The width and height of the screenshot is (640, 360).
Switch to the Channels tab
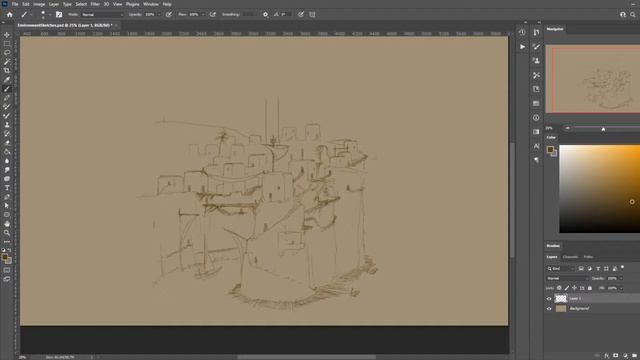570,257
